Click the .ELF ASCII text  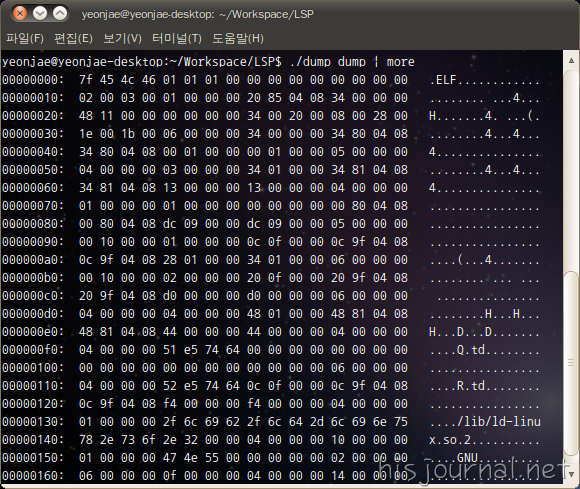point(443,80)
